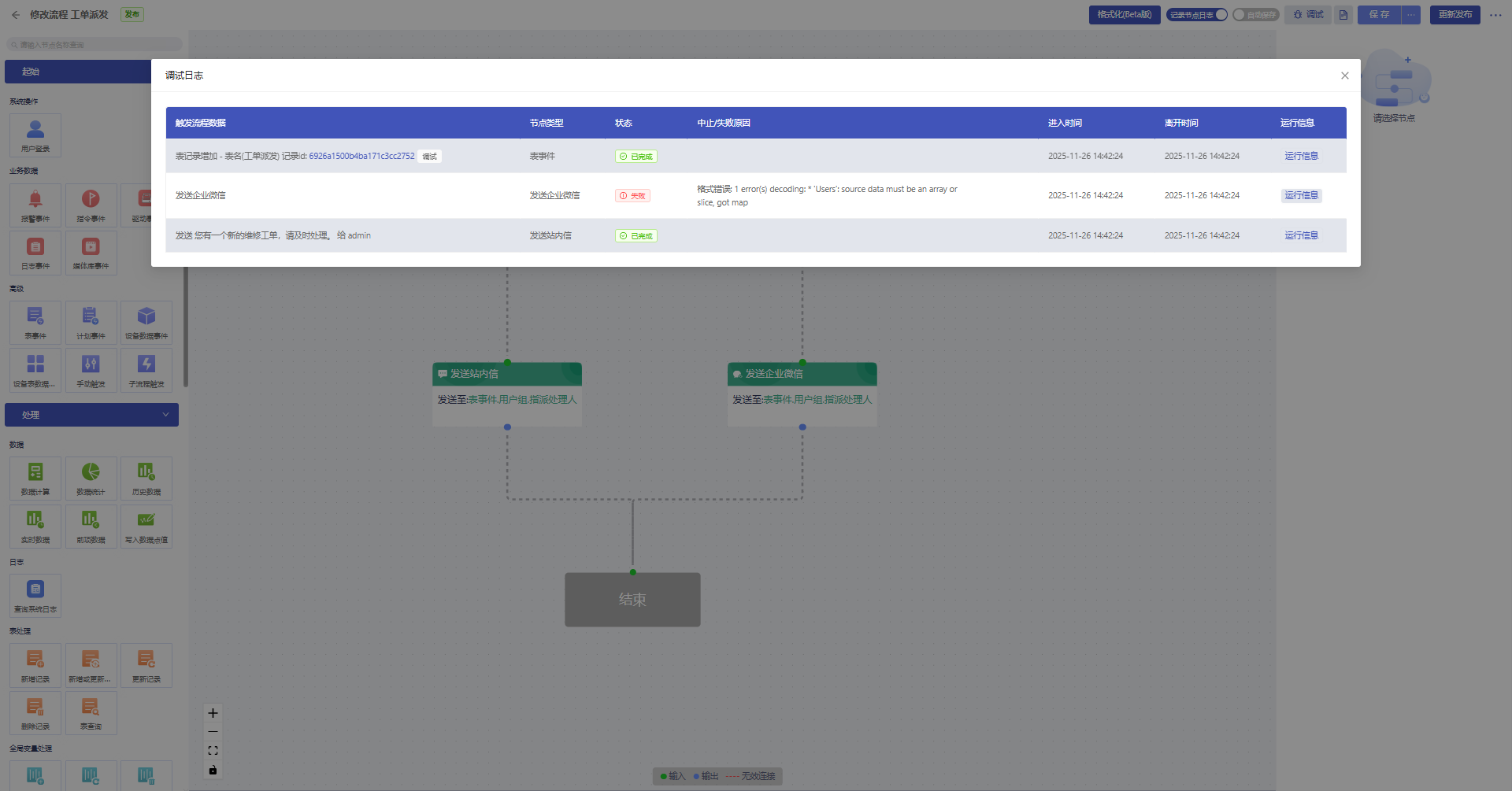This screenshot has height=791, width=1512.
Task: Disable the 记录节点日志 switch
Action: click(1220, 15)
